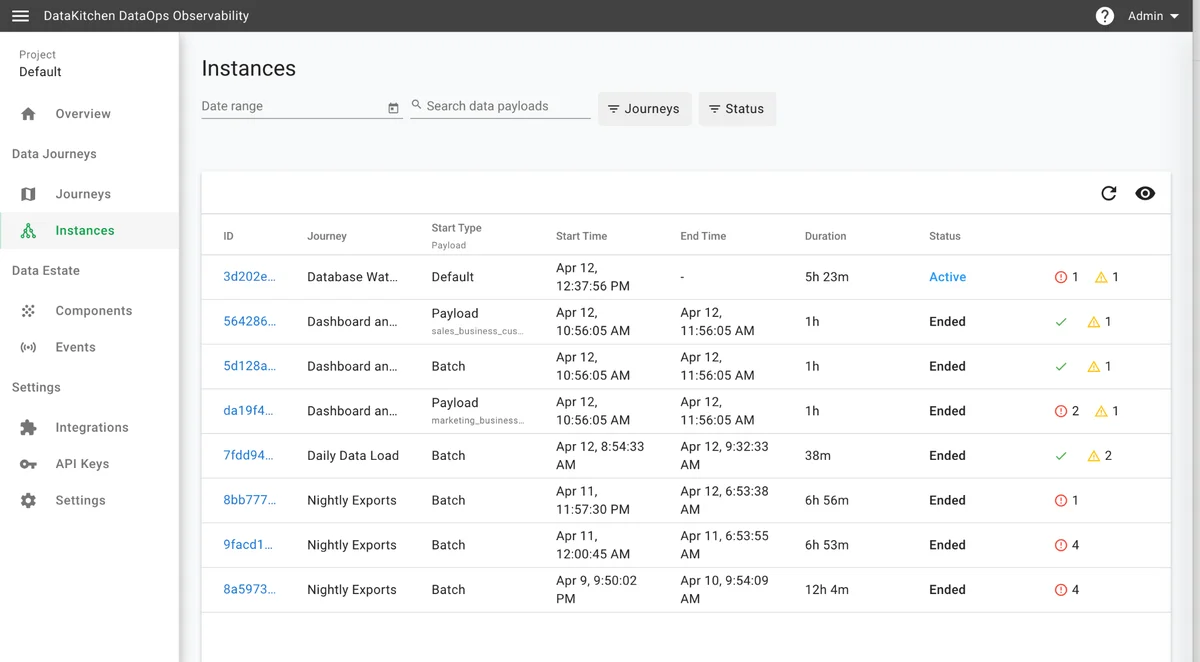Navigate to Integrations
The width and height of the screenshot is (1200, 662).
click(92, 427)
